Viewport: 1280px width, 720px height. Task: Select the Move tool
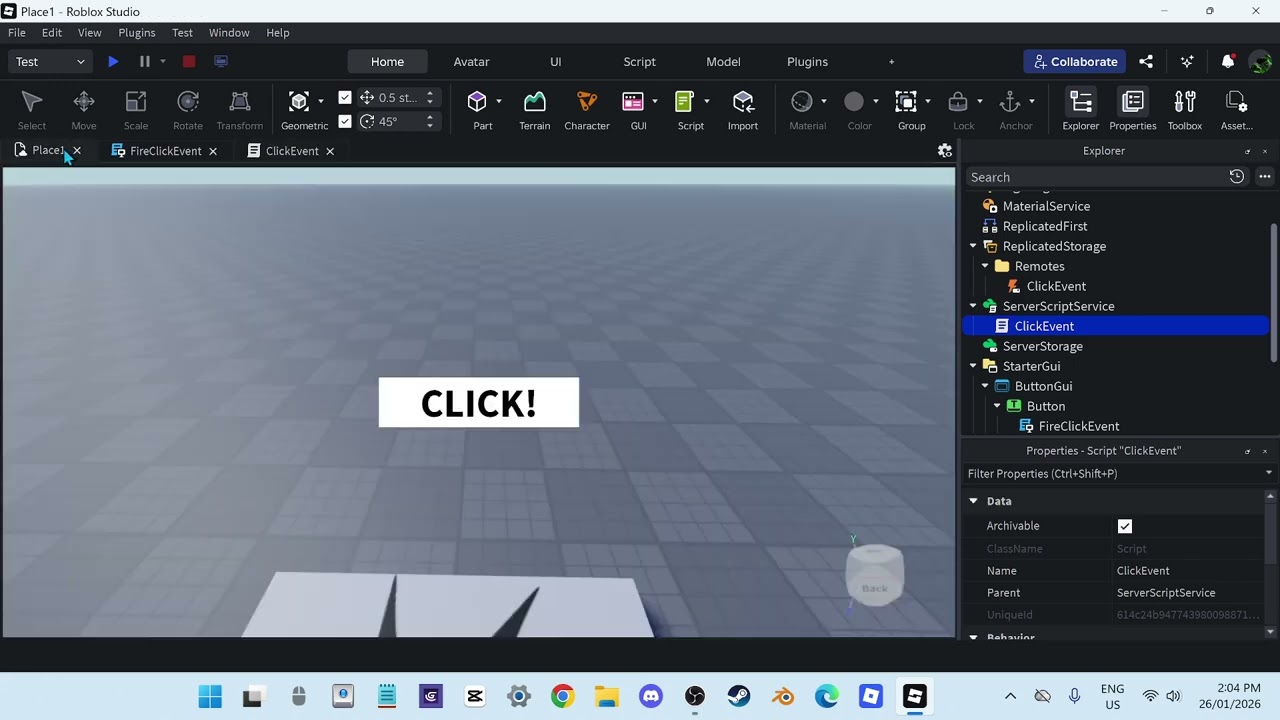pos(84,110)
